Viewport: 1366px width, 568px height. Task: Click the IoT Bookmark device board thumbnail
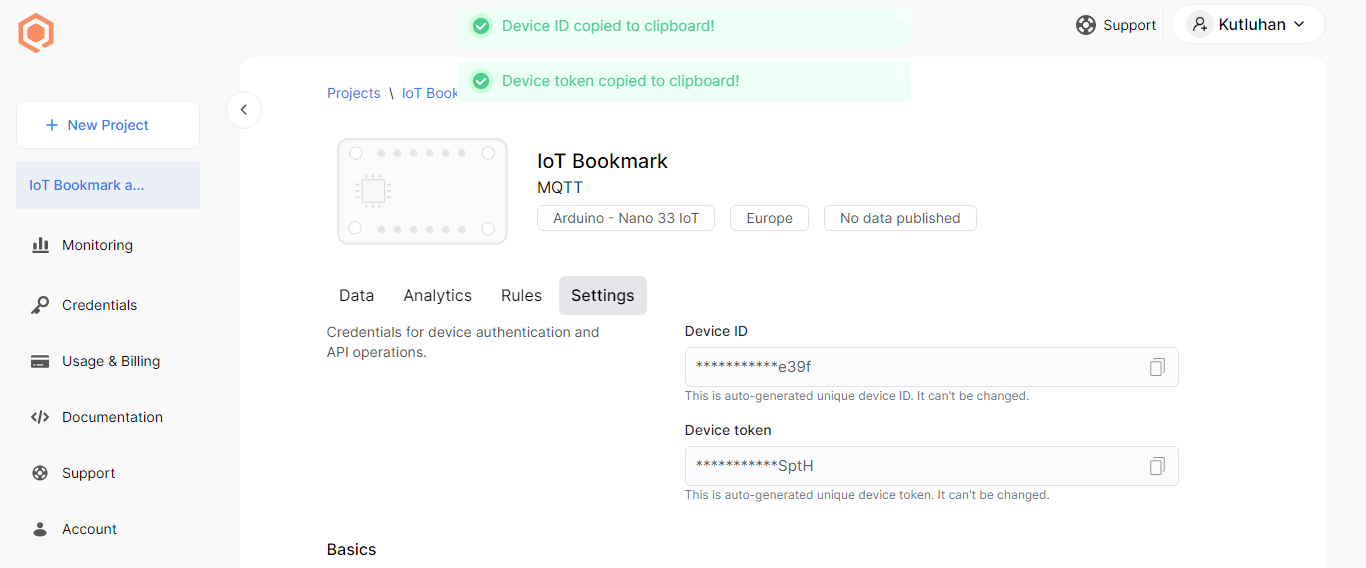click(x=422, y=191)
